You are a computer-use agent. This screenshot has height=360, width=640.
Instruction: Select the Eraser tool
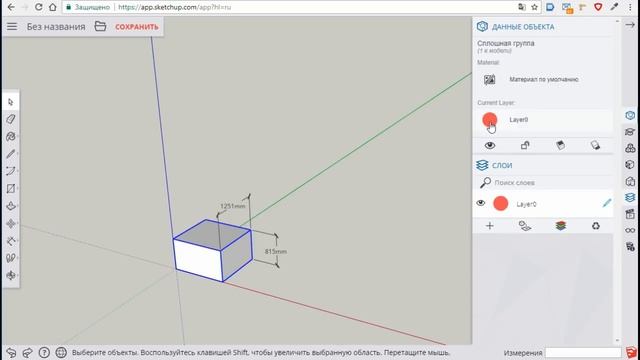coord(11,119)
